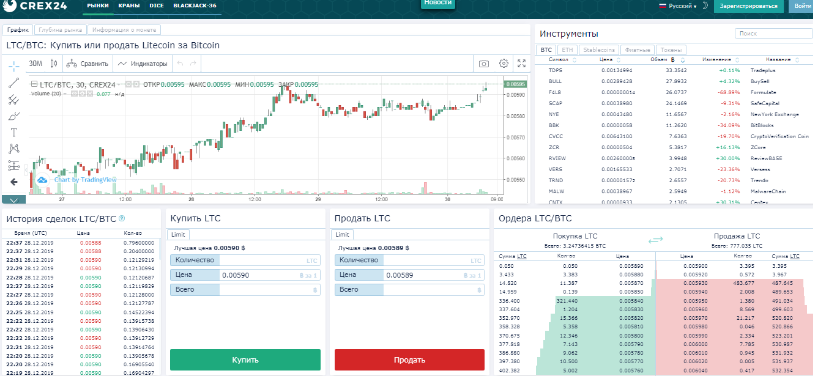The height and width of the screenshot is (377, 813).
Task: Click the Новости news button
Action: [438, 4]
